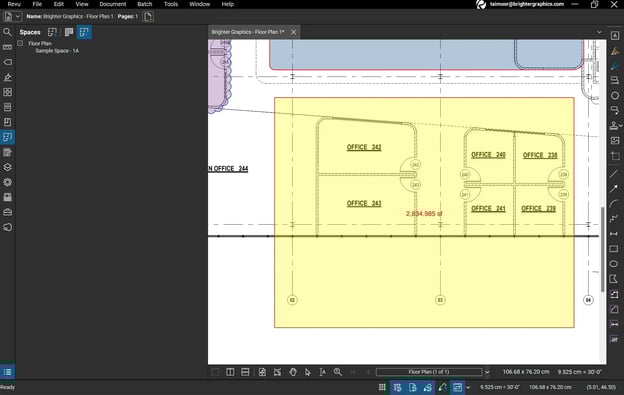Select the Arrow tool in right toolbar
This screenshot has width=624, height=395.
click(x=614, y=189)
